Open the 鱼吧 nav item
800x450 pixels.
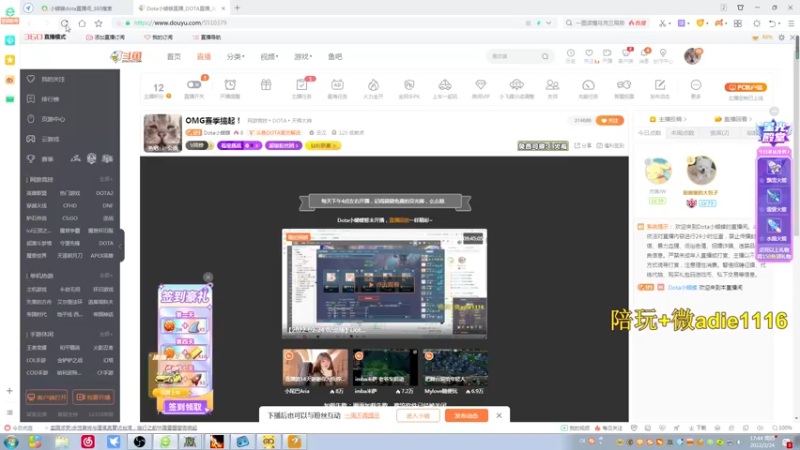click(335, 57)
